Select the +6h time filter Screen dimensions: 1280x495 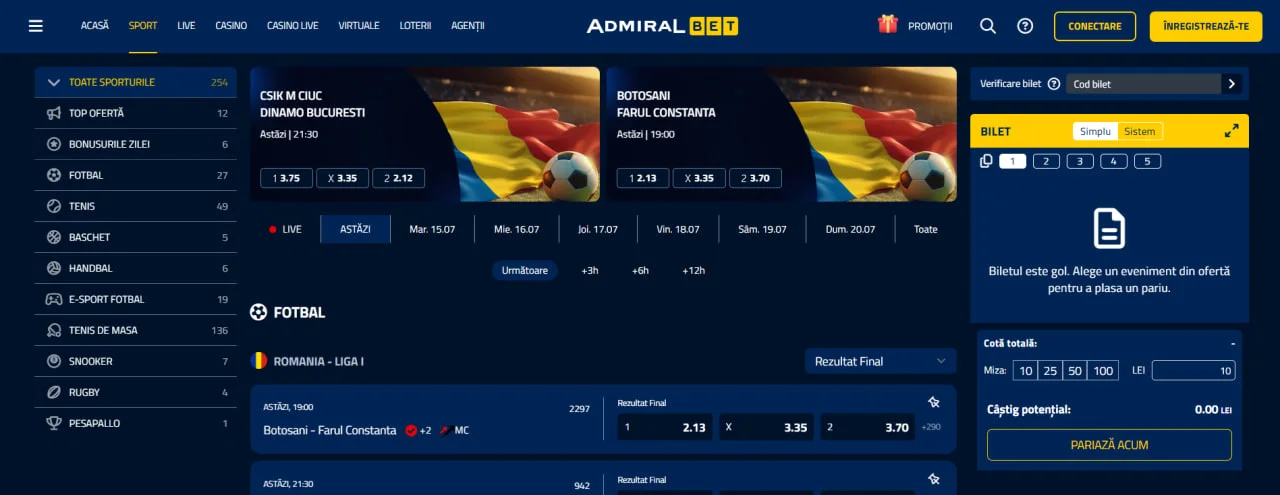(640, 270)
